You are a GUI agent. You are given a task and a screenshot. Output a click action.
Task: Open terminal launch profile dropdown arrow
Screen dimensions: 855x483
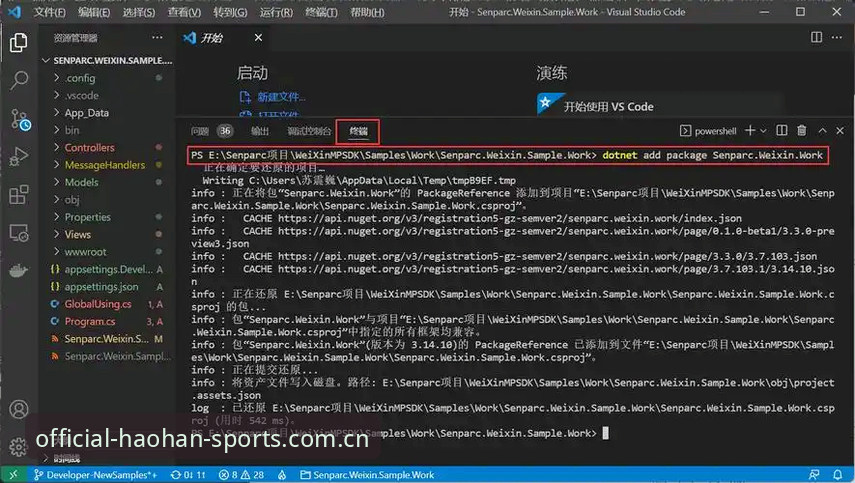pyautogui.click(x=763, y=131)
